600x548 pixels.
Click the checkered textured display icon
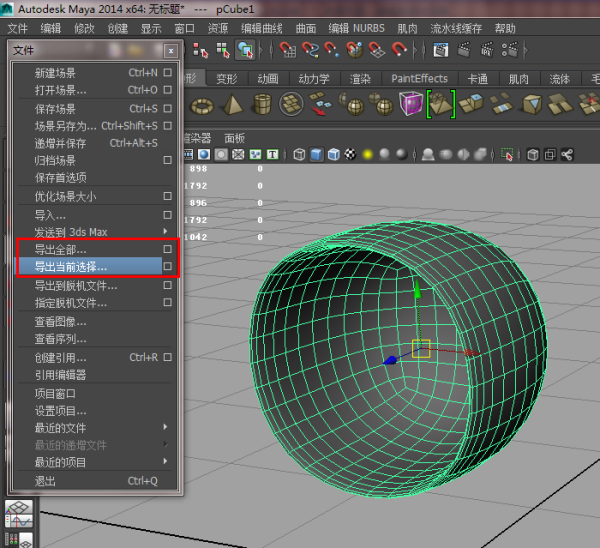pos(350,154)
